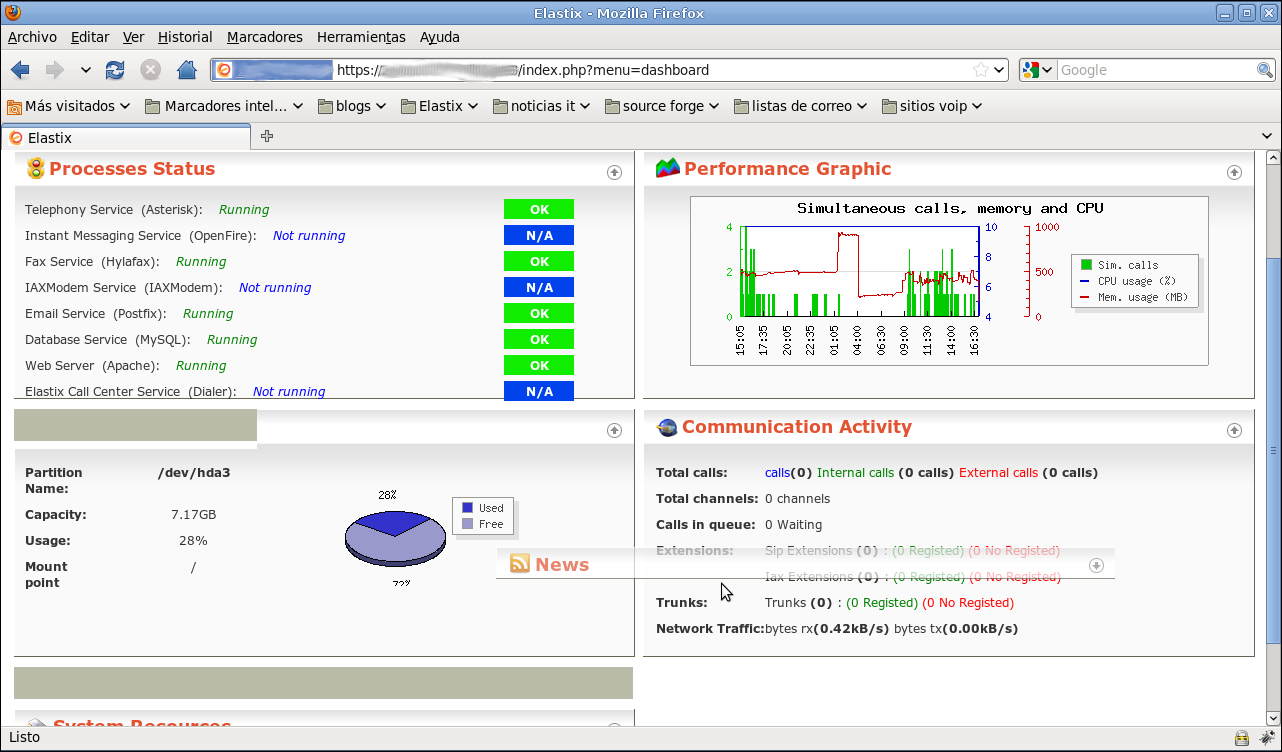Collapse the Performance Graphic panel
The width and height of the screenshot is (1282, 752).
click(1234, 172)
